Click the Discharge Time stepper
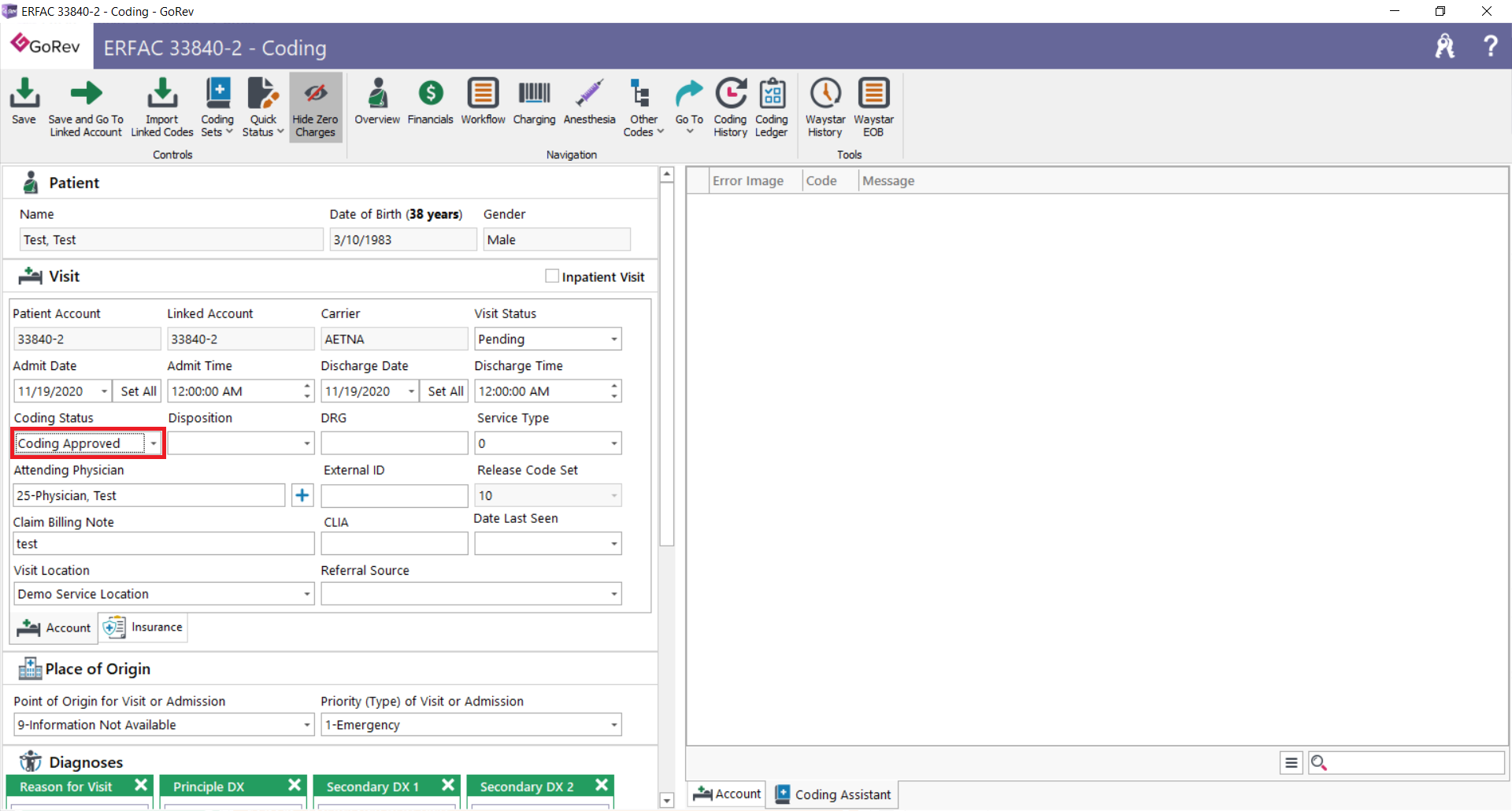 [614, 391]
